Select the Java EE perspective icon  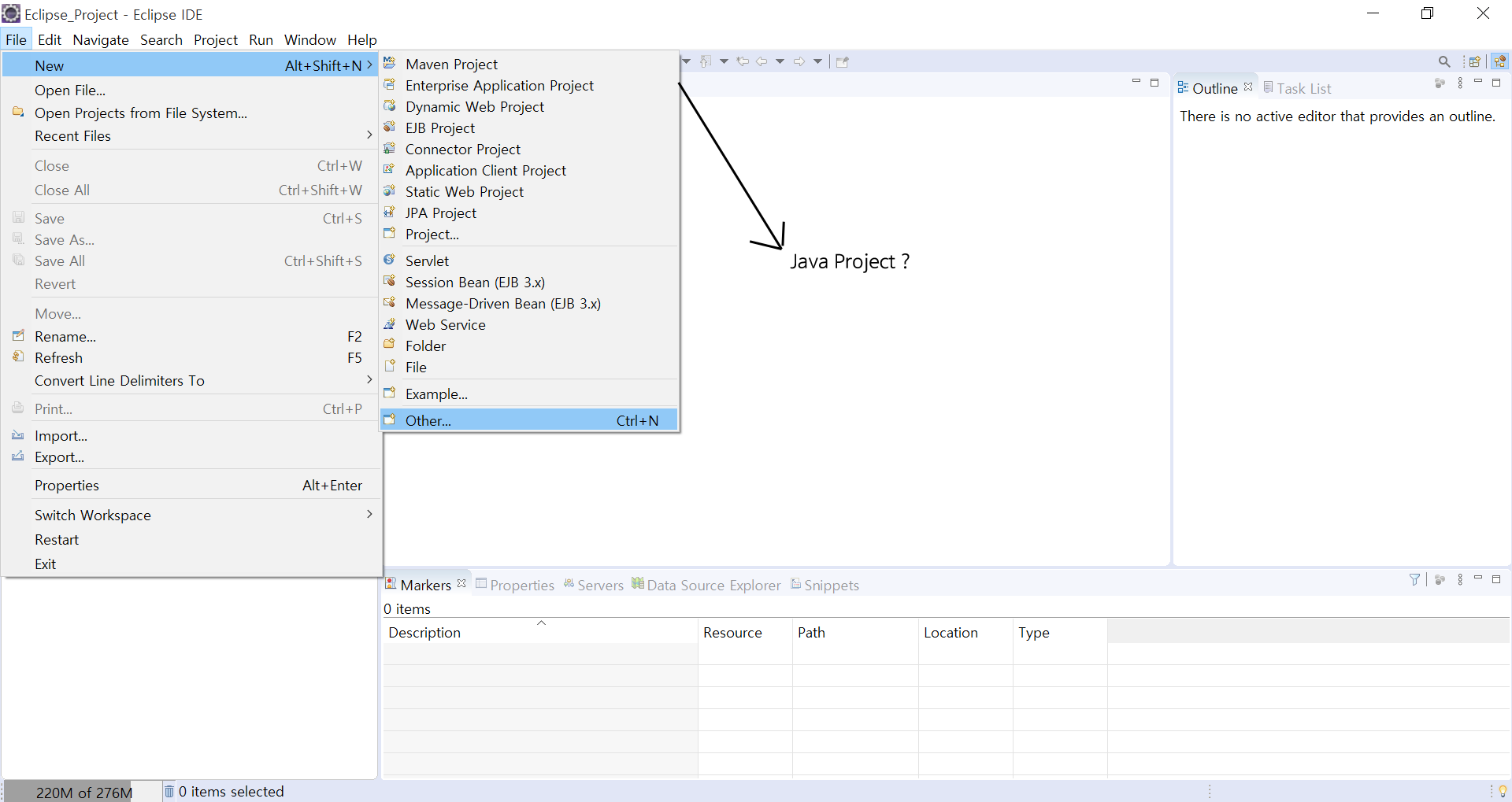(x=1499, y=61)
